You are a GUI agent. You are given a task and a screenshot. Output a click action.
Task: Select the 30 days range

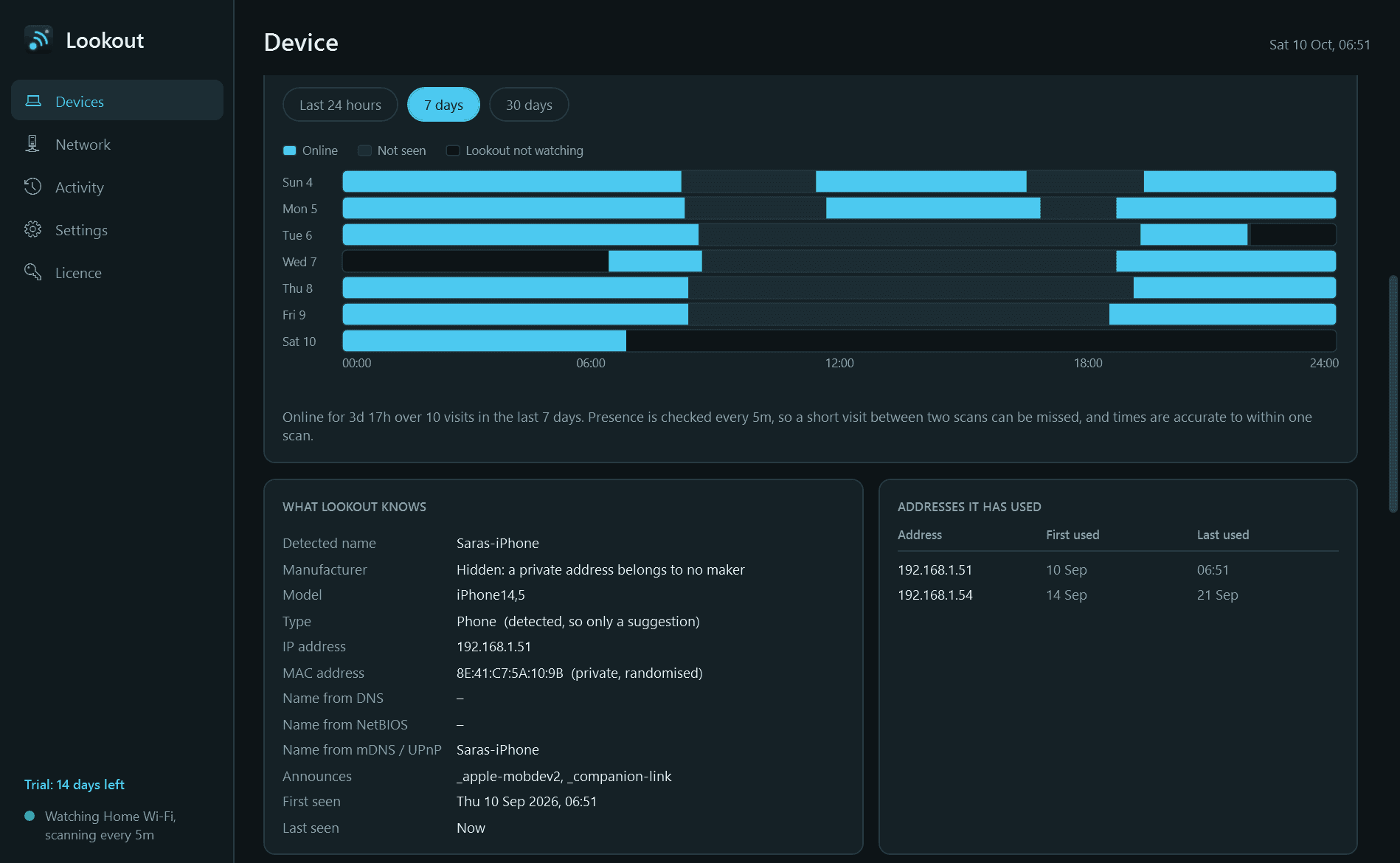click(x=529, y=105)
